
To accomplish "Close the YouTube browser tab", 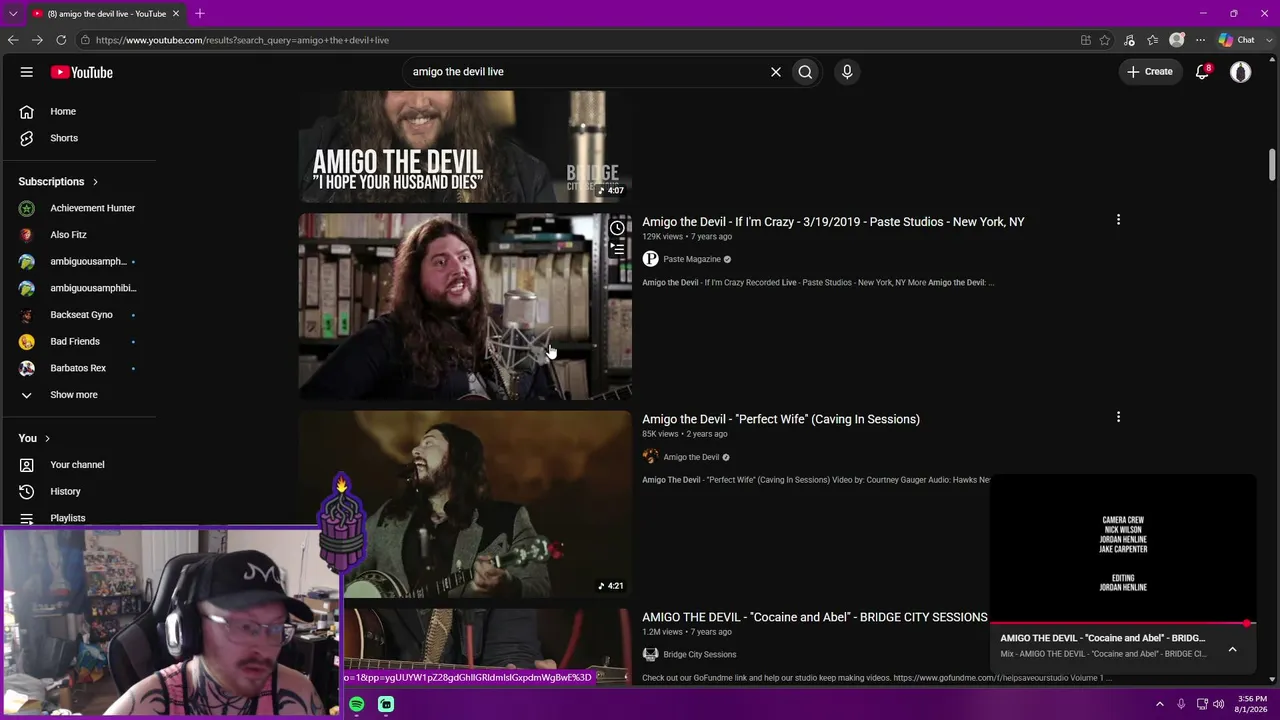I will [x=176, y=14].
